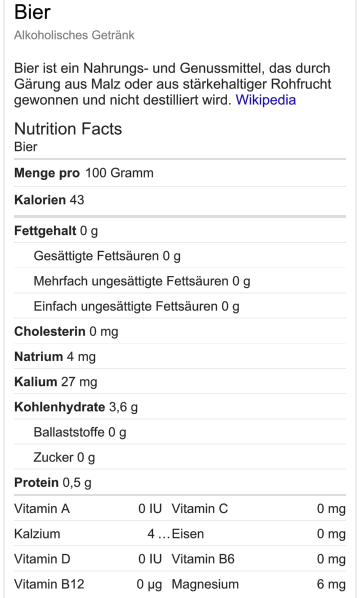Select the Vitamin B12 label
Image resolution: width=360 pixels, height=598 pixels.
pos(49,584)
